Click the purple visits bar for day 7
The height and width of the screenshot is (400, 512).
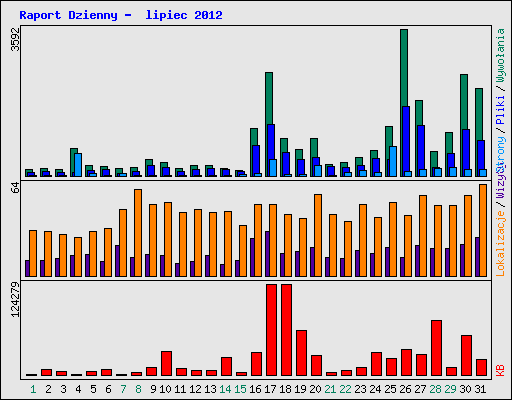point(117,261)
